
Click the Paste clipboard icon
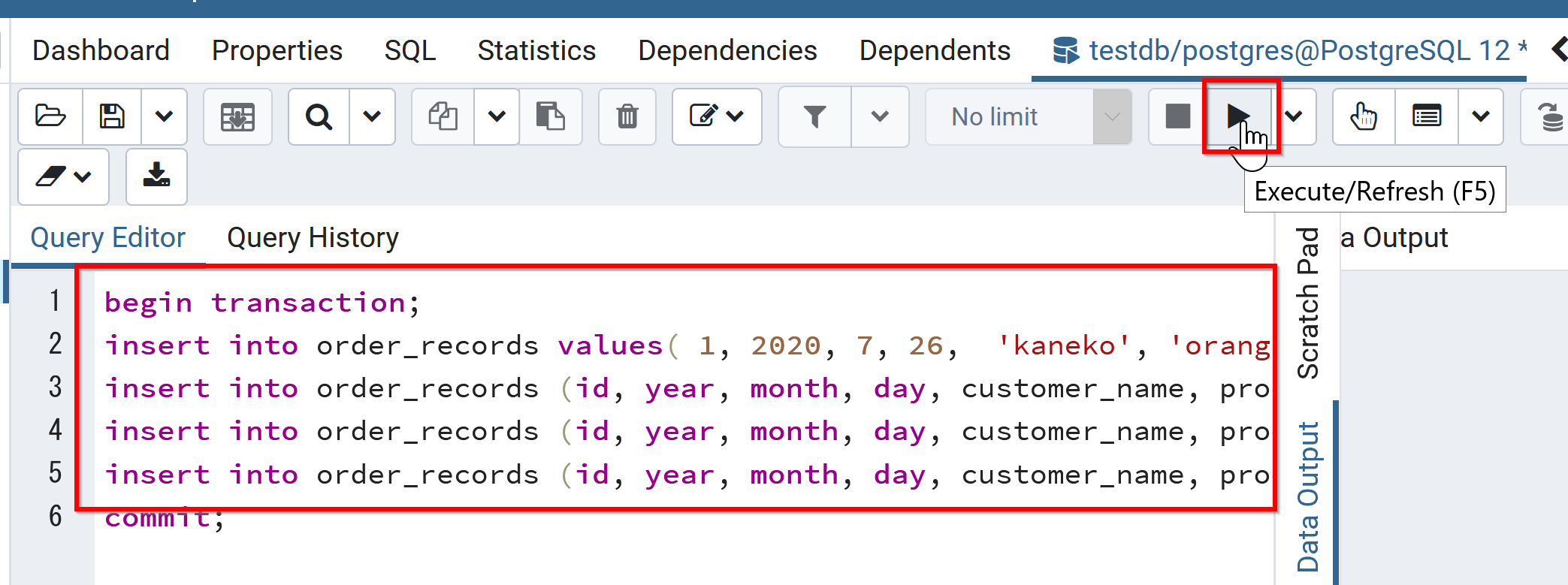[x=550, y=116]
